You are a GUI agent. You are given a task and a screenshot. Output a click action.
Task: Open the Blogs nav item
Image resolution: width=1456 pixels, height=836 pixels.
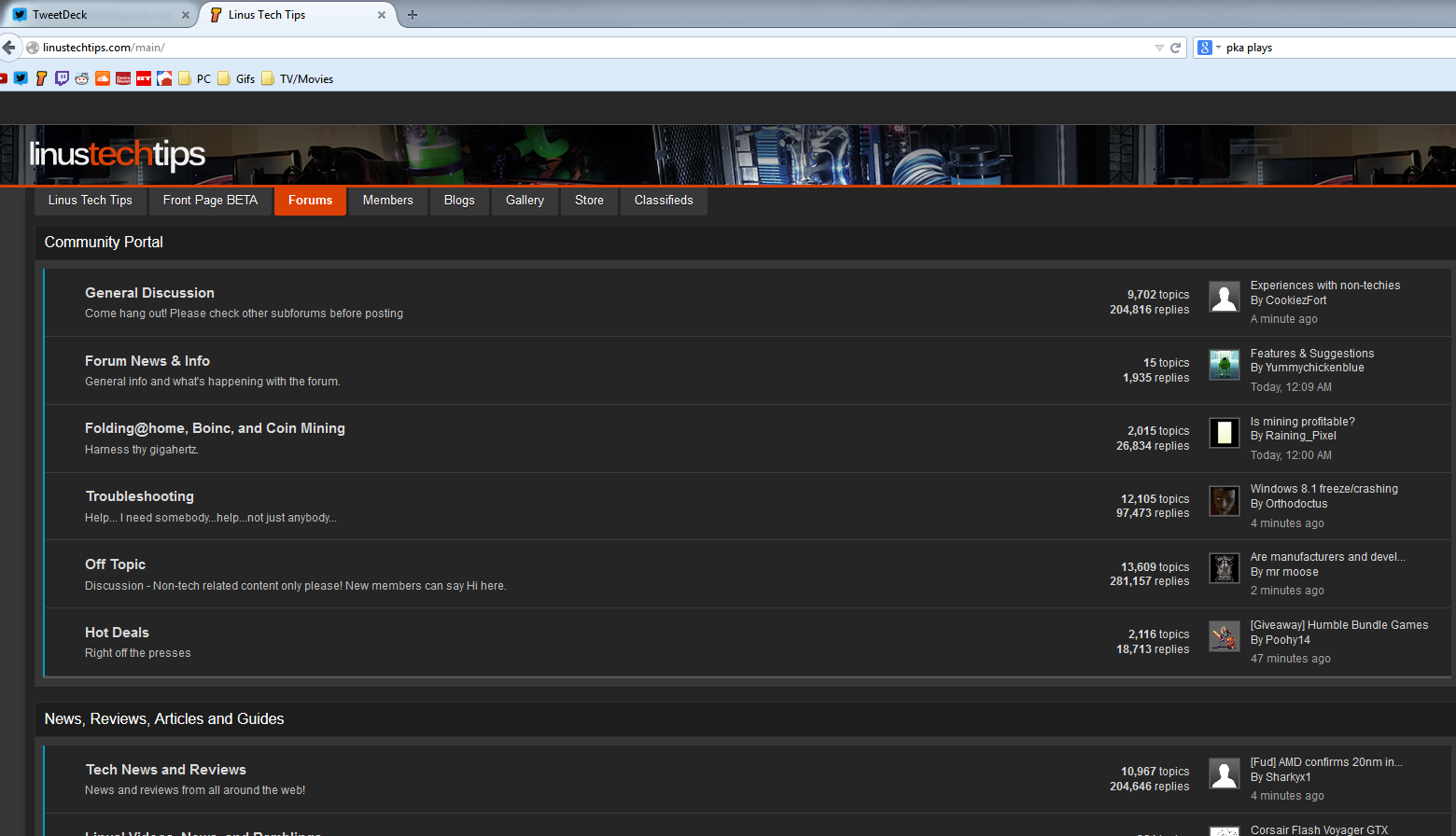459,201
